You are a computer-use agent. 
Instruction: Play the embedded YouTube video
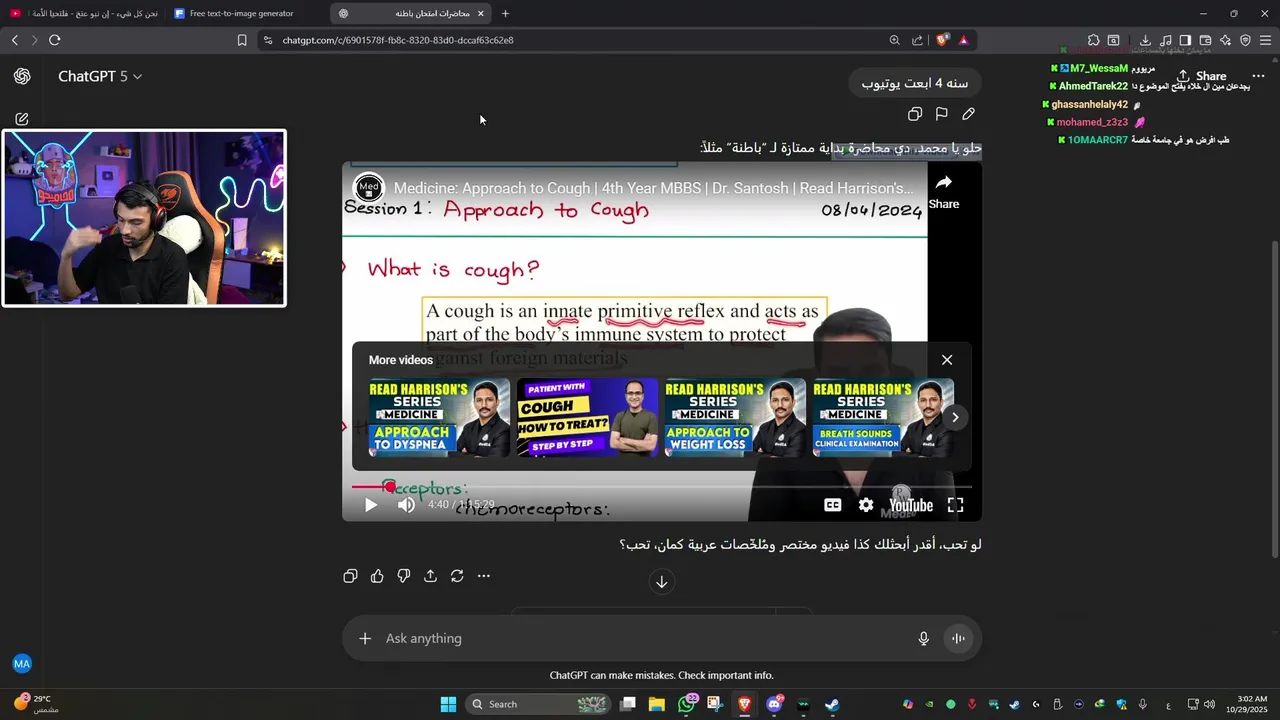(371, 505)
